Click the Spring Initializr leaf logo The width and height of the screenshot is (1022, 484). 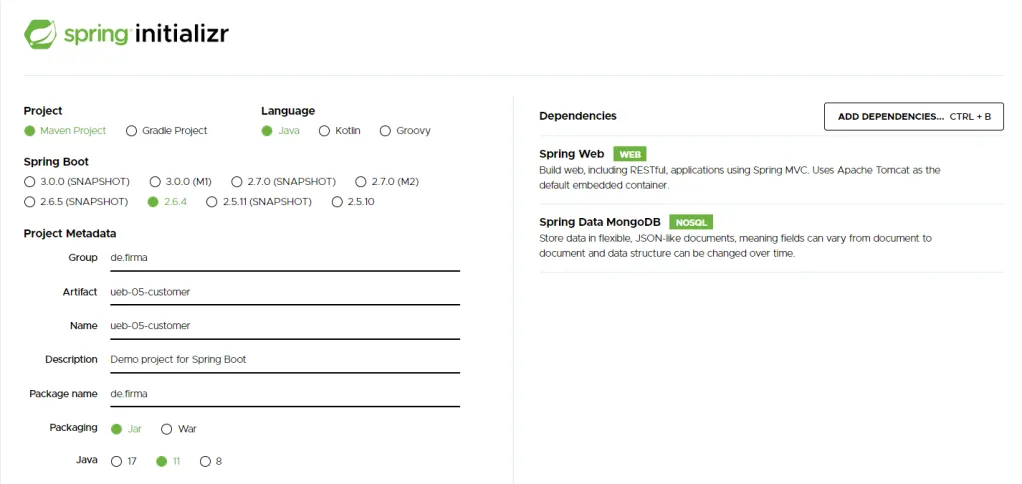pos(40,34)
